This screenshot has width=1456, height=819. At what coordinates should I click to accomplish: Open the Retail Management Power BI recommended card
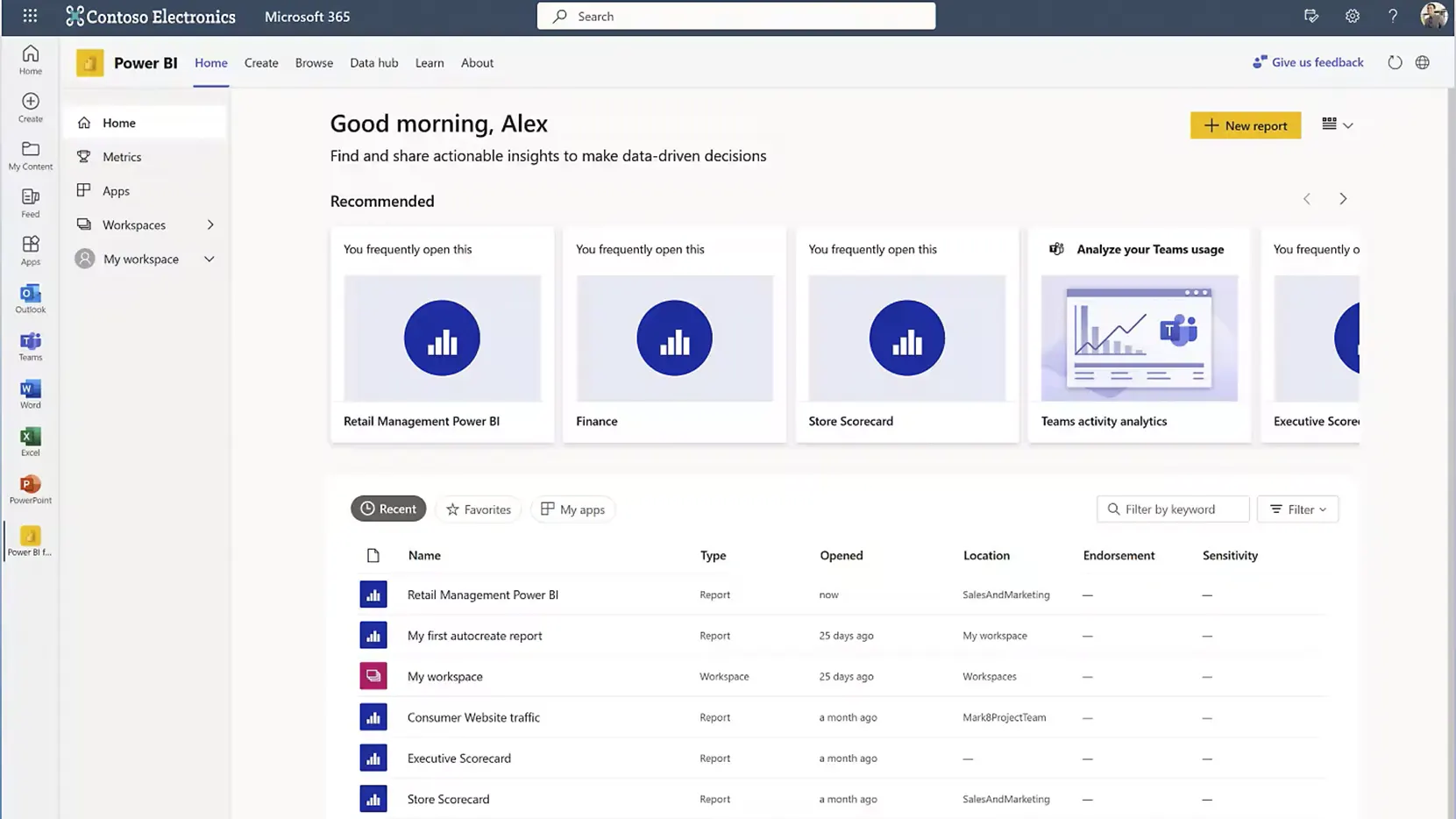pos(443,335)
